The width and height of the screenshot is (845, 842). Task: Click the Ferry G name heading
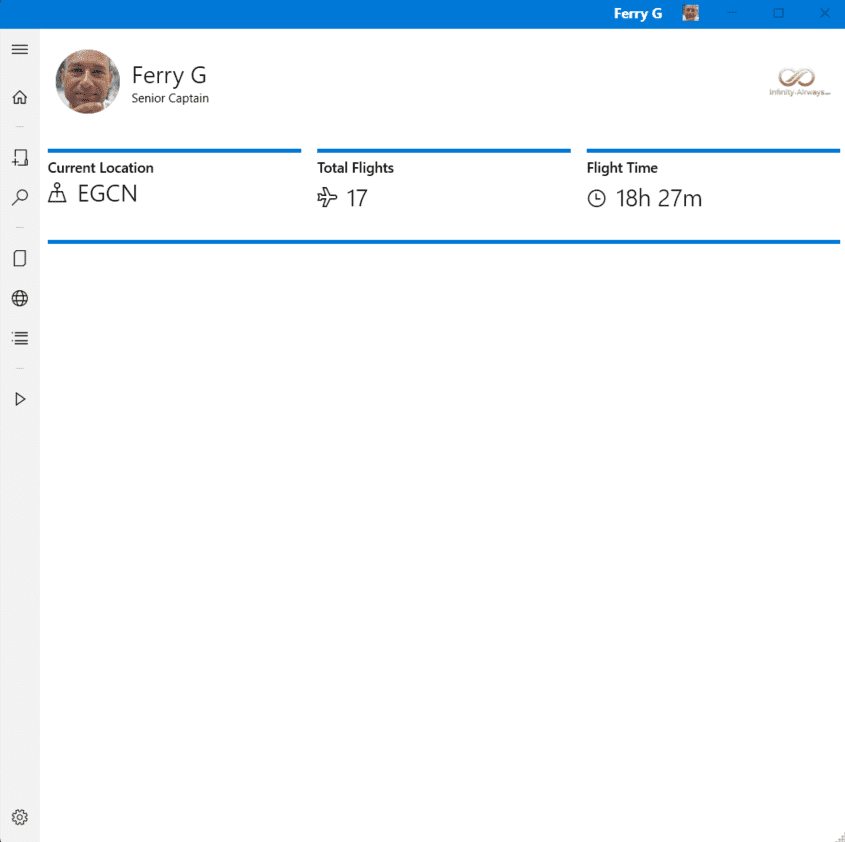pos(169,75)
